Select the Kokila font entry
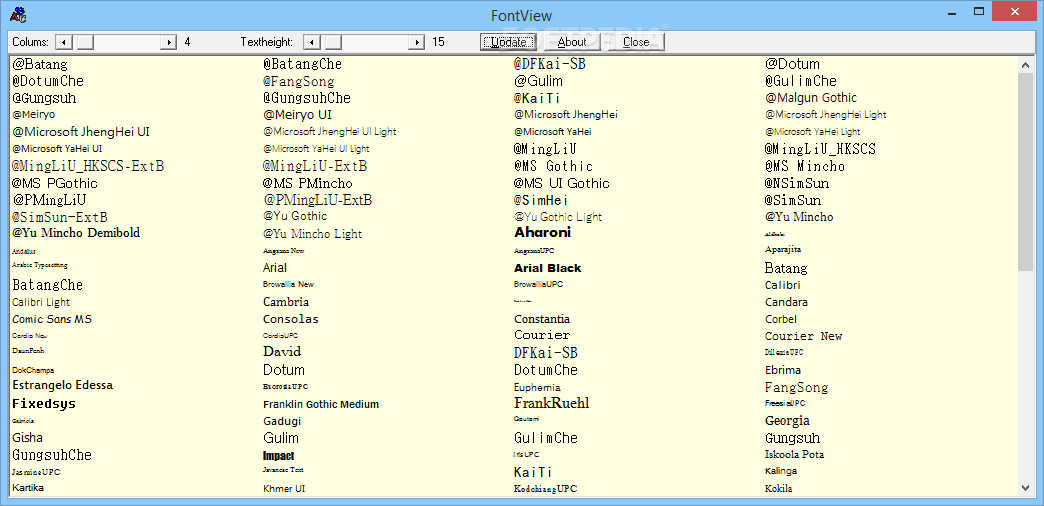Screen dimensions: 1044x506 779,489
